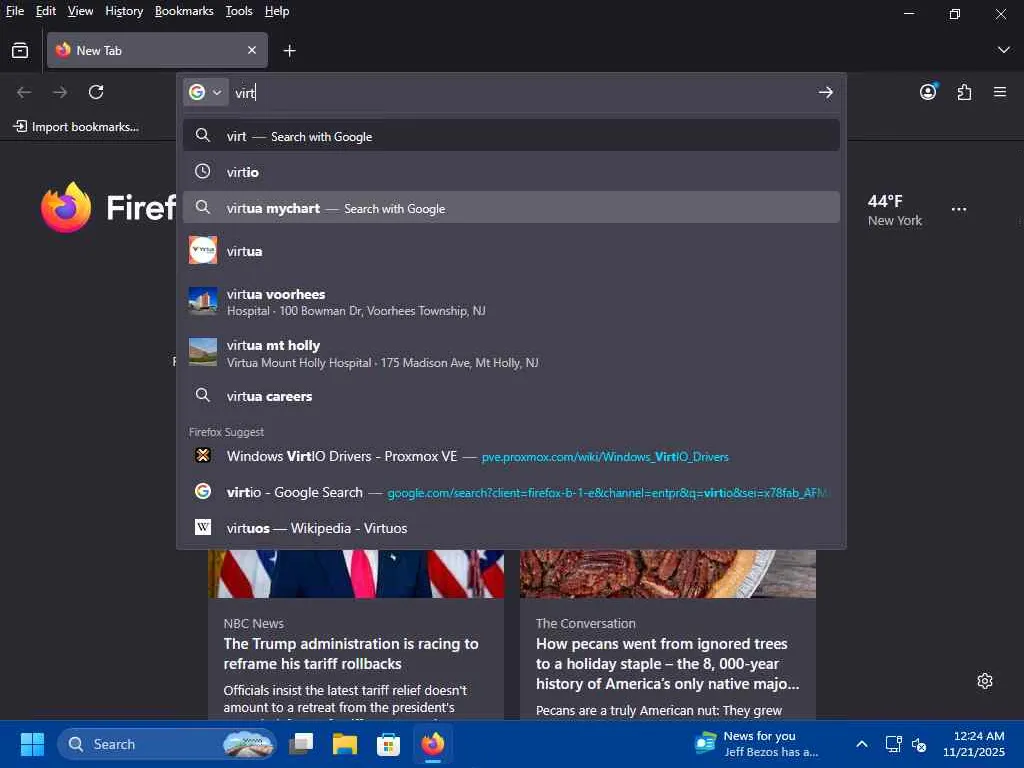Open the clock showing 12:24 AM

[974, 744]
